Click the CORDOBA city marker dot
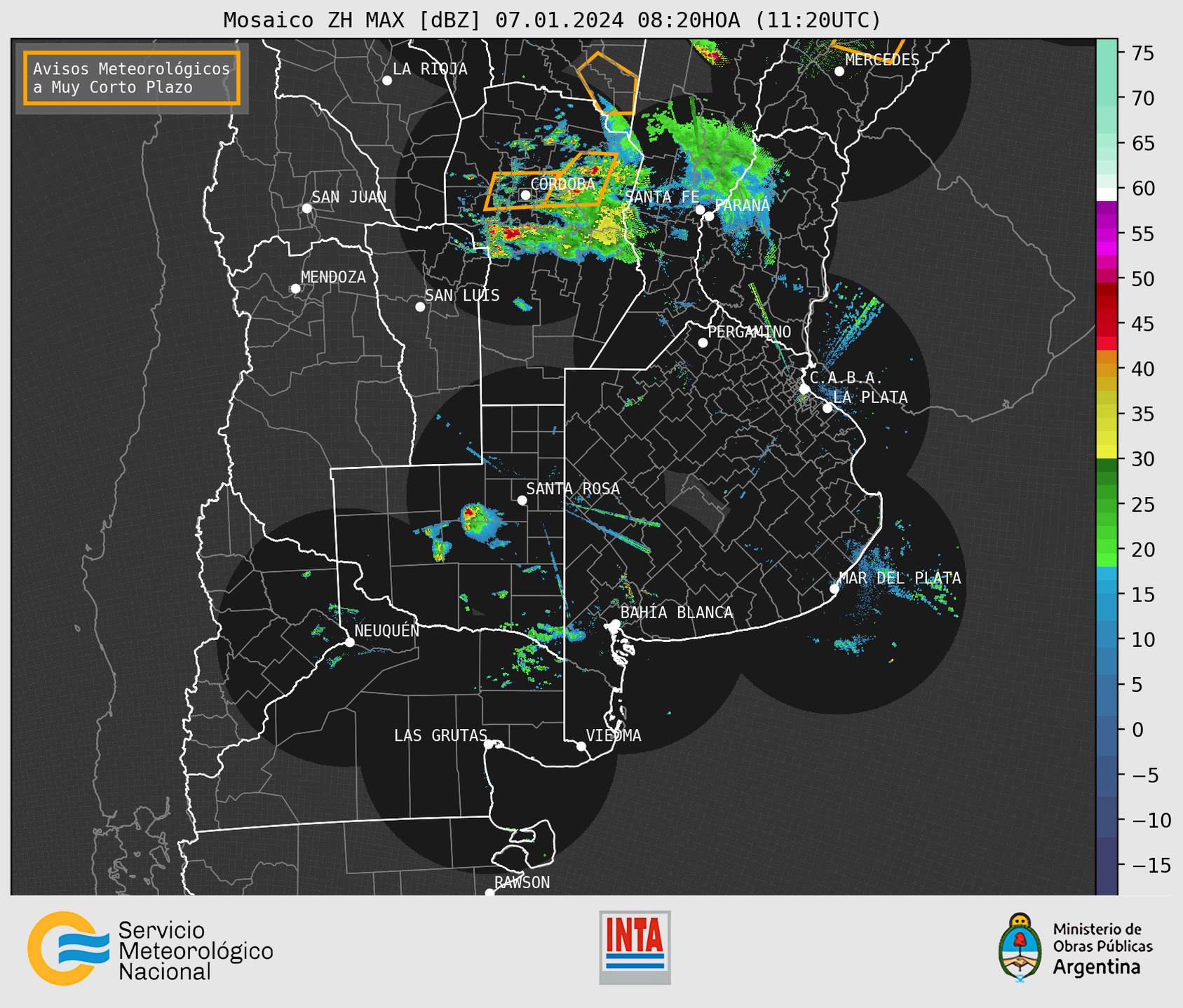The width and height of the screenshot is (1183, 1008). tap(525, 195)
